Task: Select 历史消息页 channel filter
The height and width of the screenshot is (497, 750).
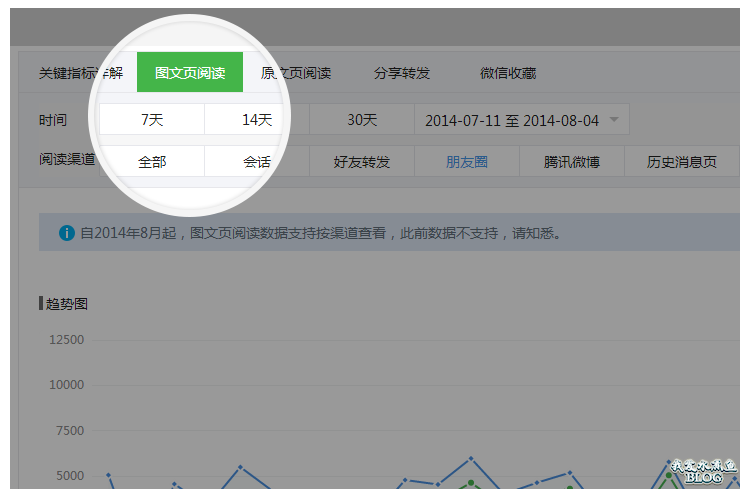Action: tap(681, 161)
